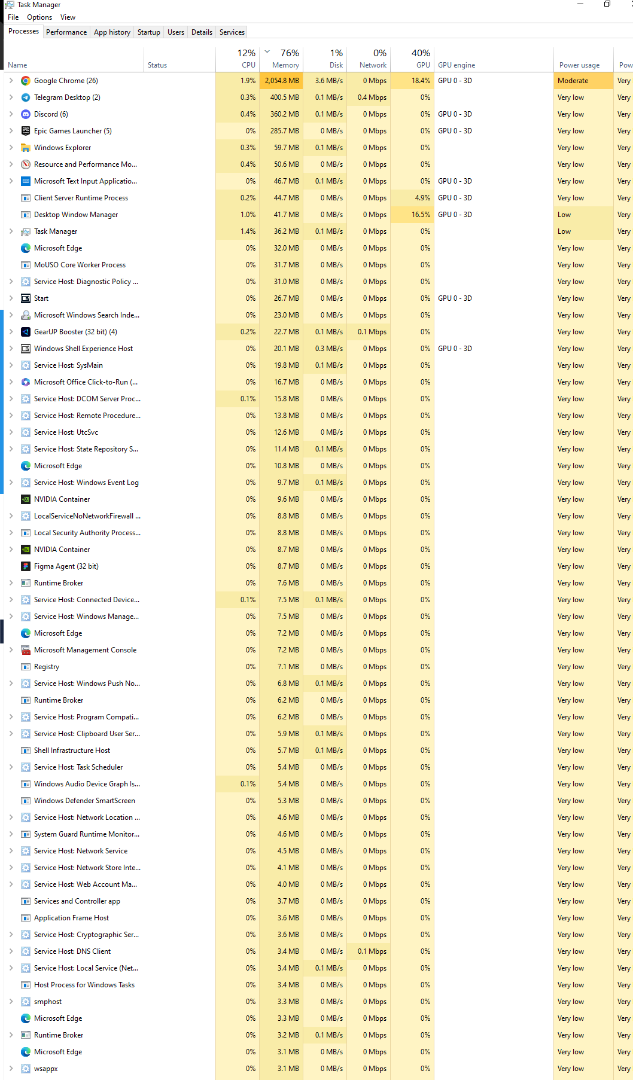The height and width of the screenshot is (1080, 633).
Task: Click the Discord process icon
Action: click(25, 114)
